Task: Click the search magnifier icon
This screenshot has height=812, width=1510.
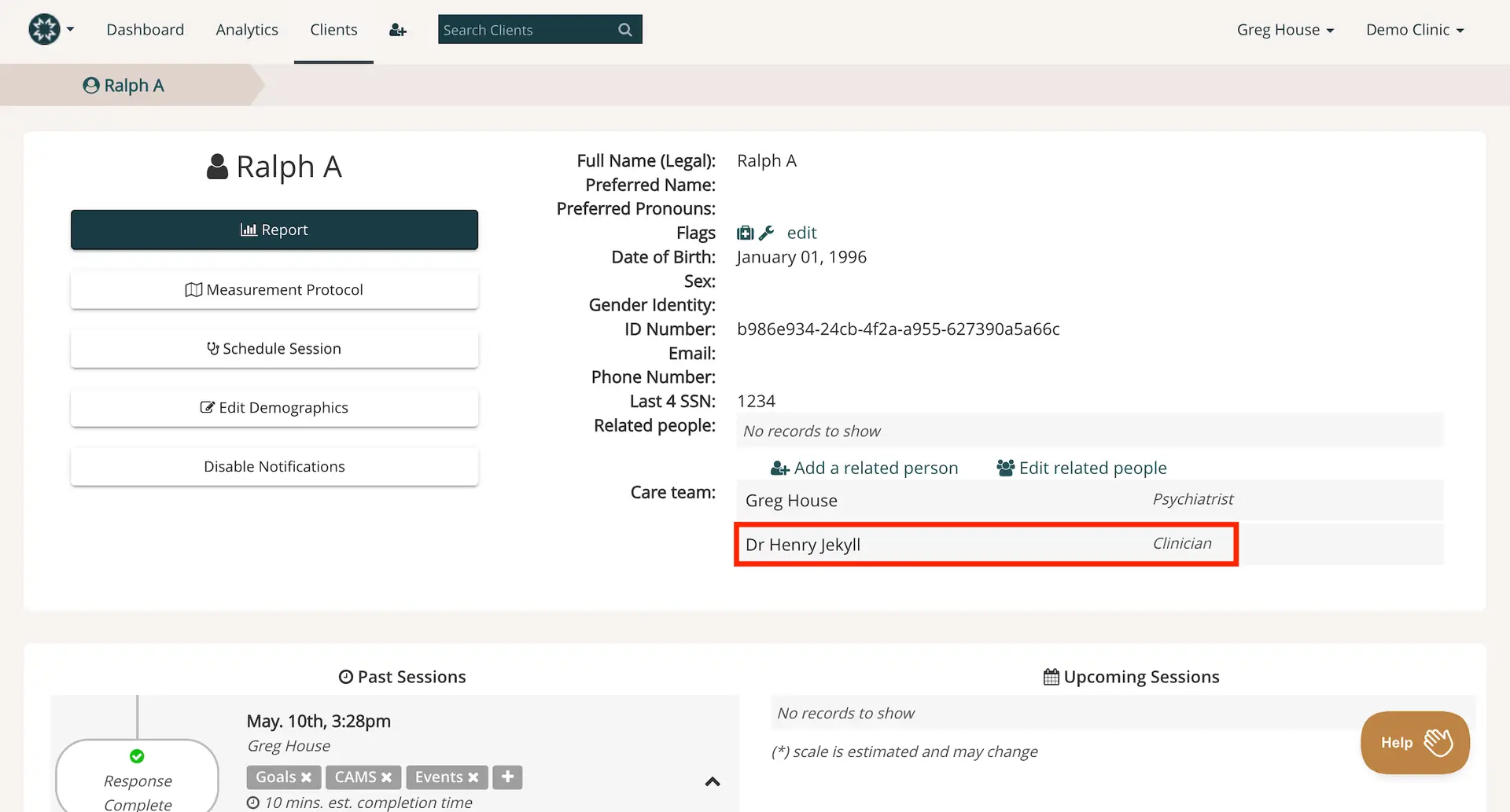Action: click(624, 29)
